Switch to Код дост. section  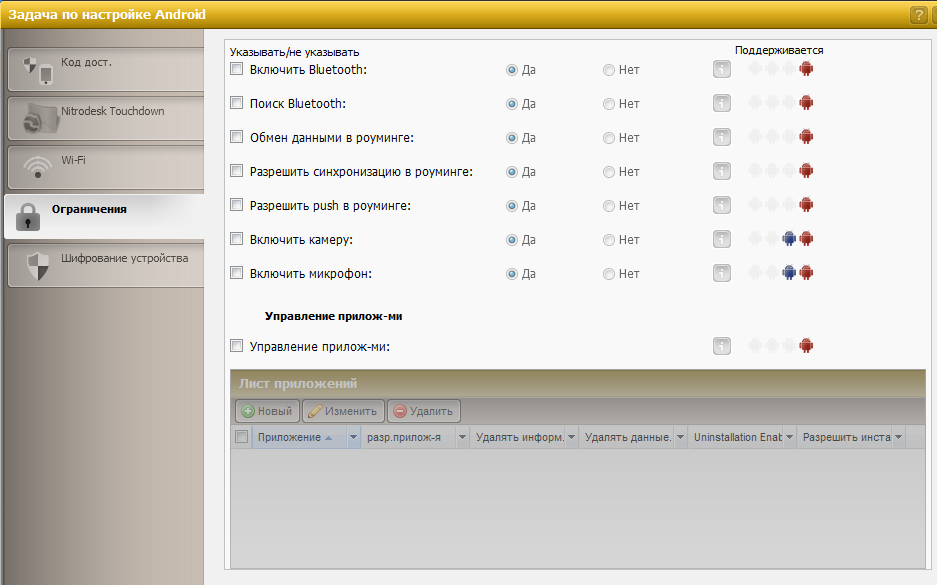tap(106, 69)
